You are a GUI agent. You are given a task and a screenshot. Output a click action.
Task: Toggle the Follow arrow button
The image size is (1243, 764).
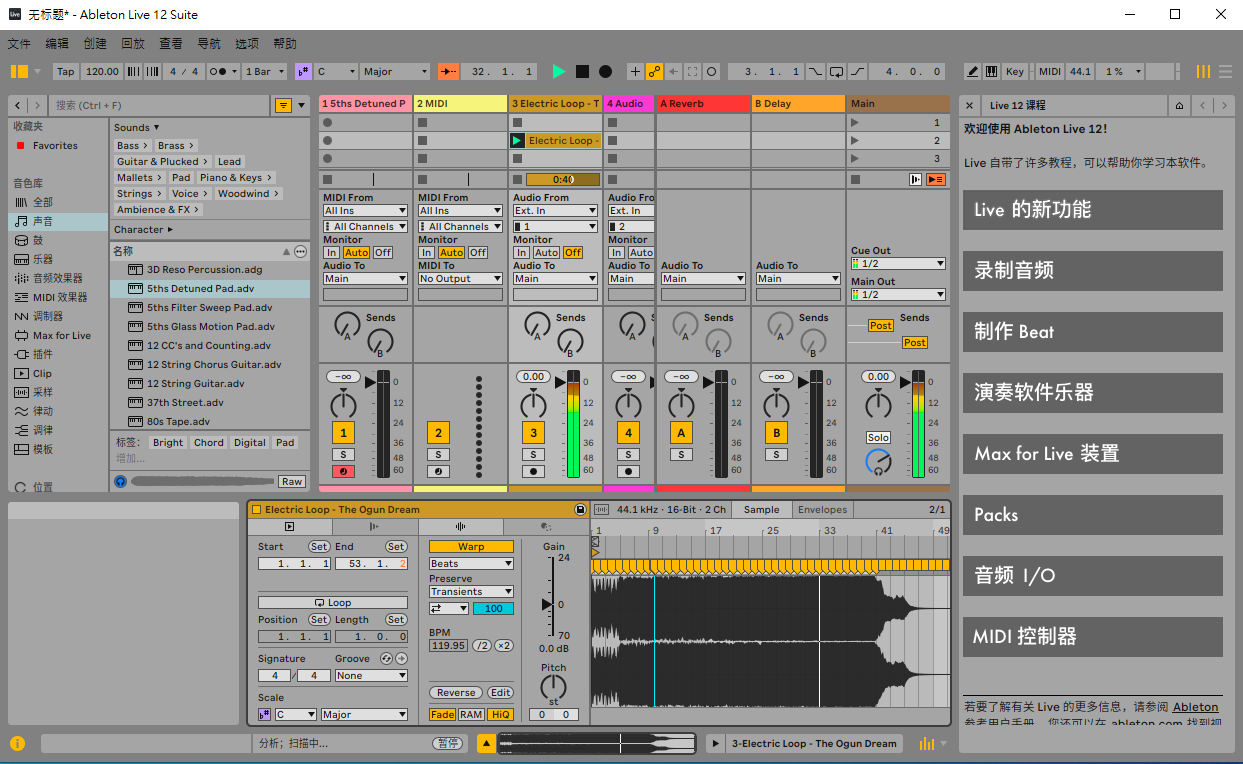pos(448,71)
